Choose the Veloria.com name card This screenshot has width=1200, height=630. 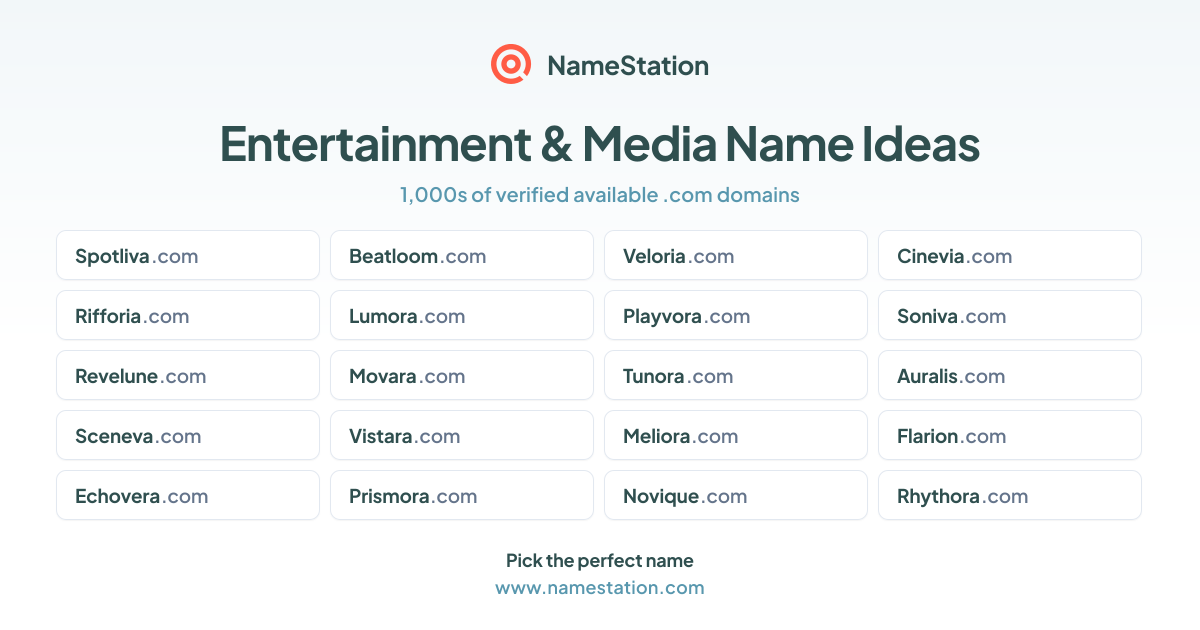click(x=736, y=255)
